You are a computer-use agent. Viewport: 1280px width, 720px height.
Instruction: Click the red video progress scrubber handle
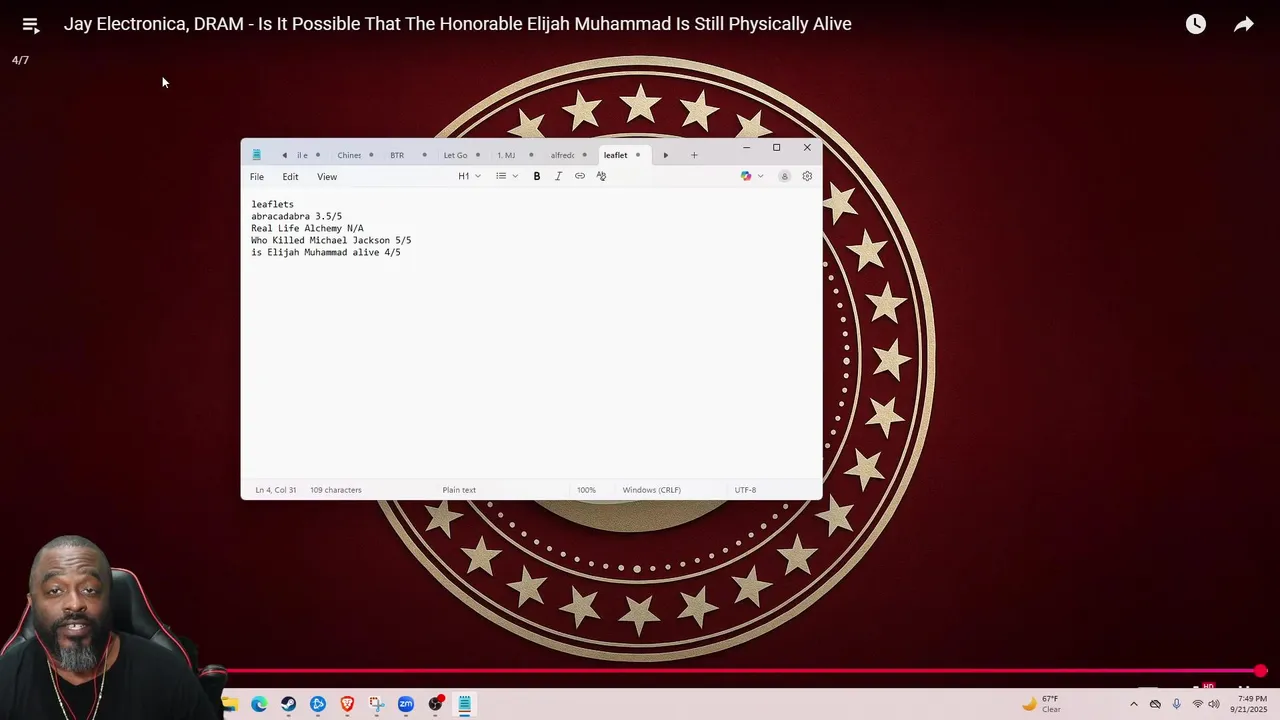(1261, 671)
